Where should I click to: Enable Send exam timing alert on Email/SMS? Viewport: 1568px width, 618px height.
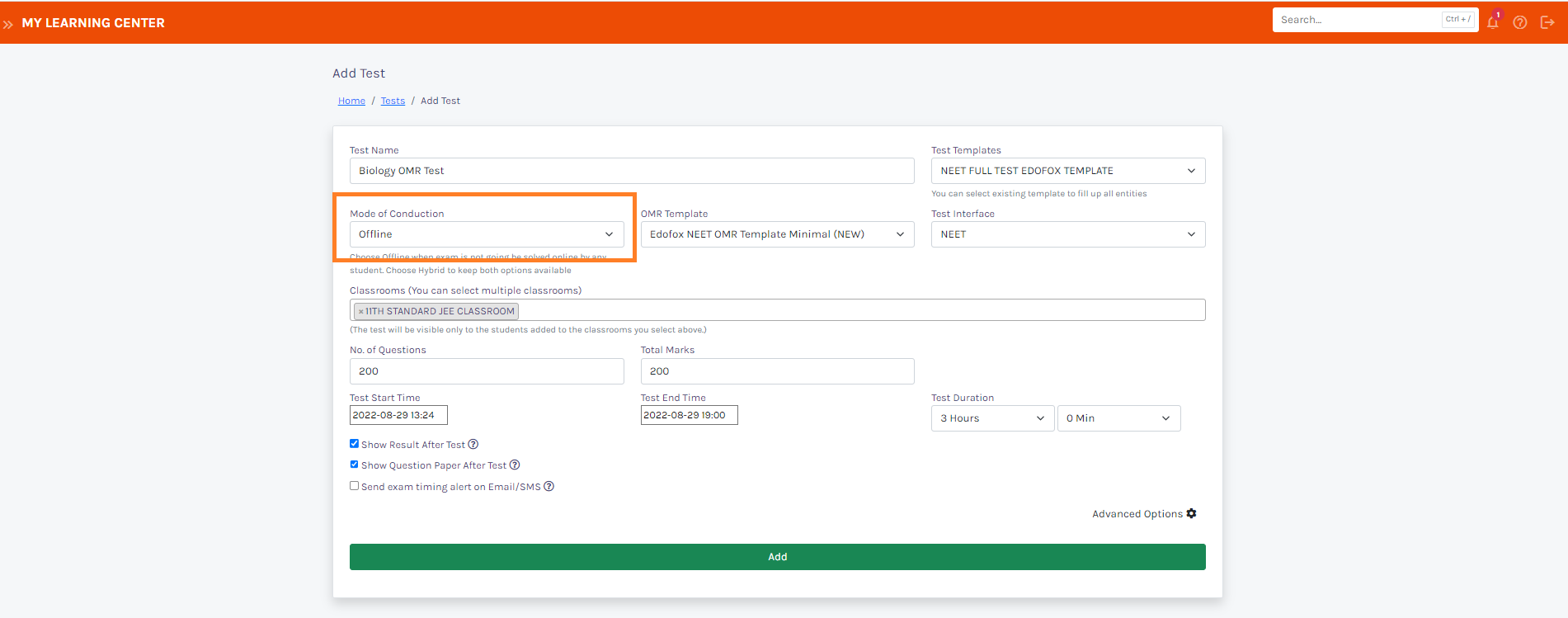[354, 486]
